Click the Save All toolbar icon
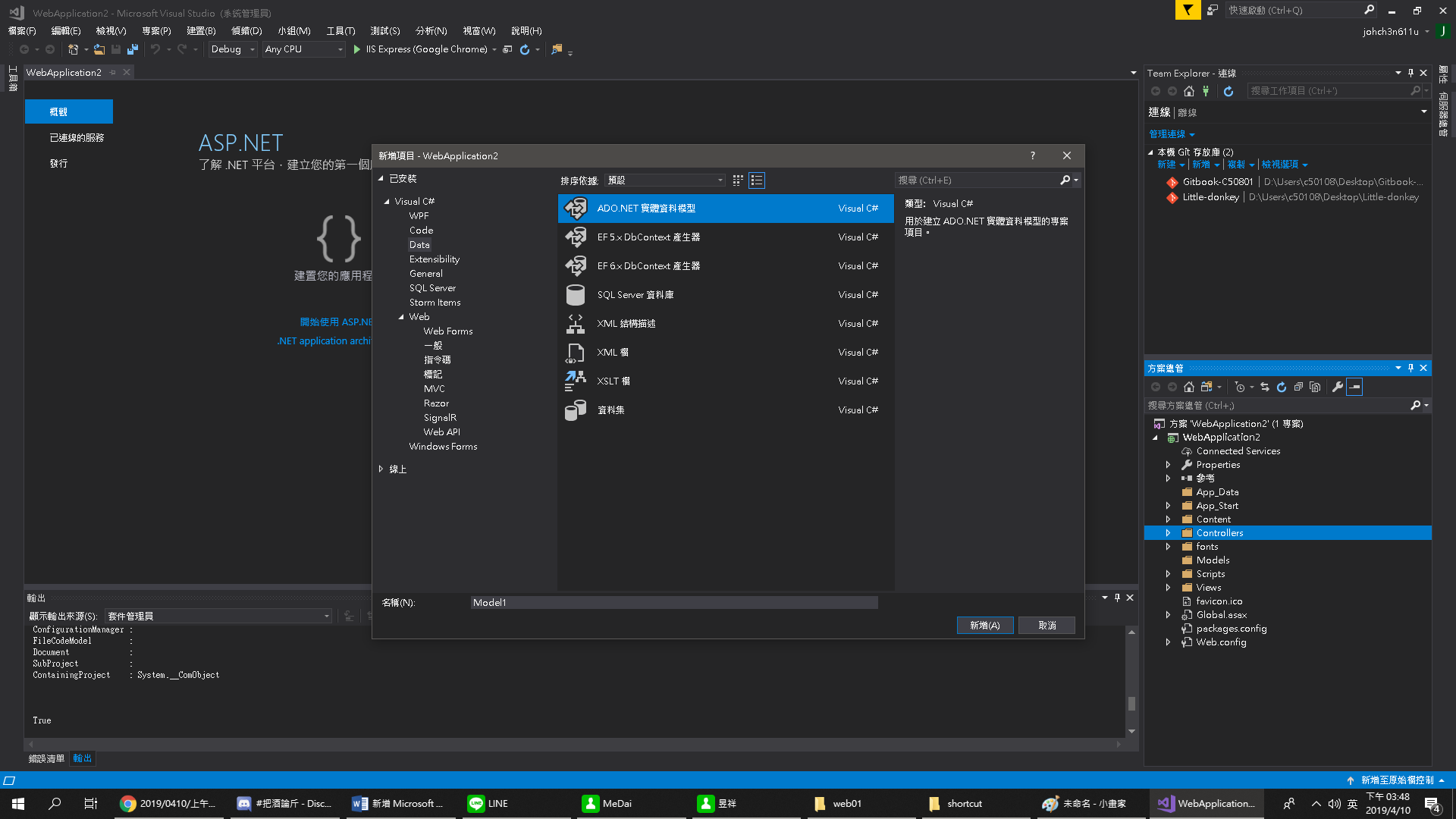Screen dimensions: 1456x819 [x=133, y=49]
